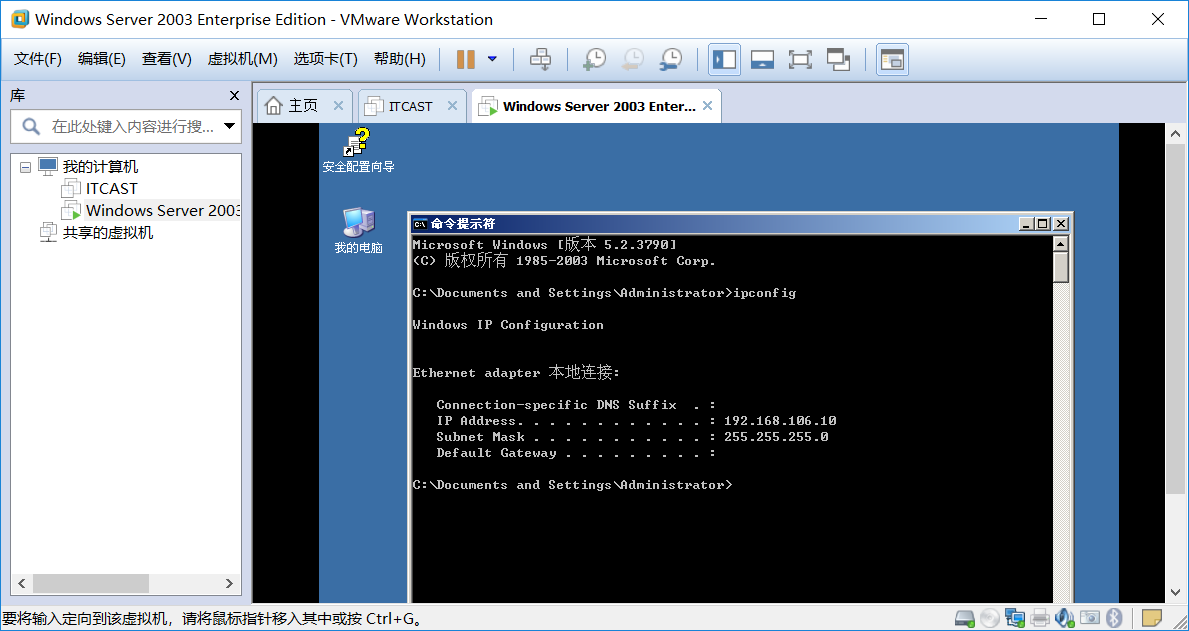Toggle the thumbnail bar view icon
The image size is (1189, 631).
(x=762, y=59)
